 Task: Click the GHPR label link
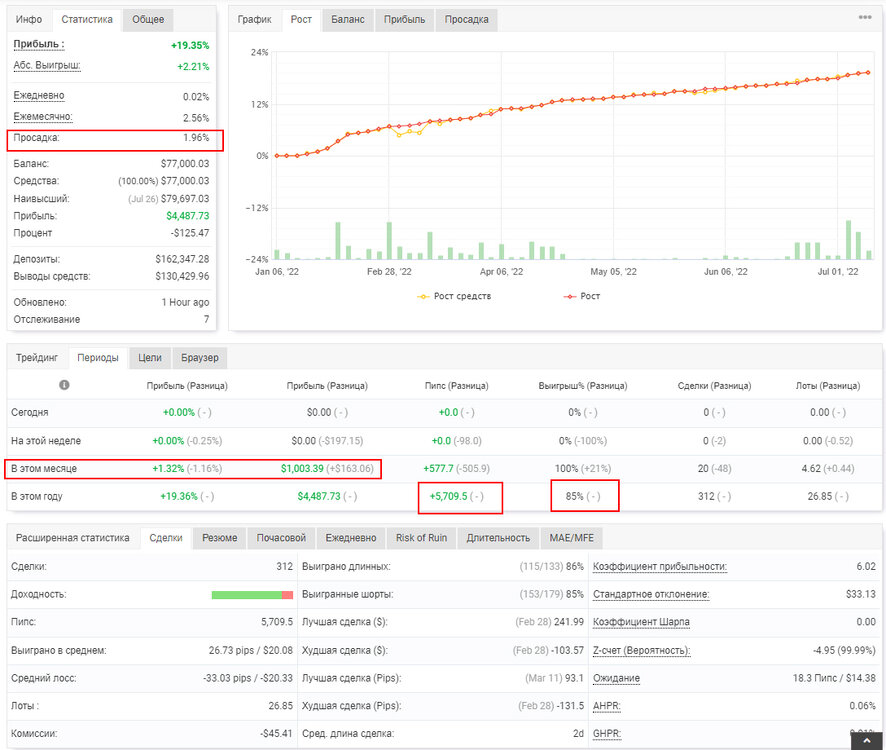[607, 734]
